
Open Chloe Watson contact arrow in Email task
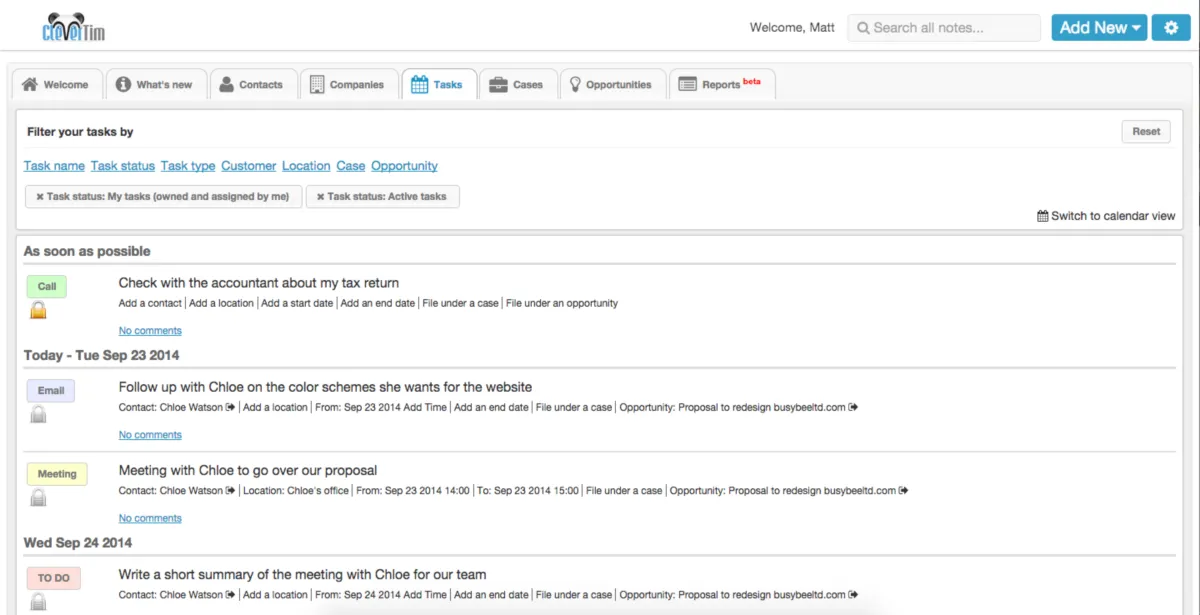point(231,407)
